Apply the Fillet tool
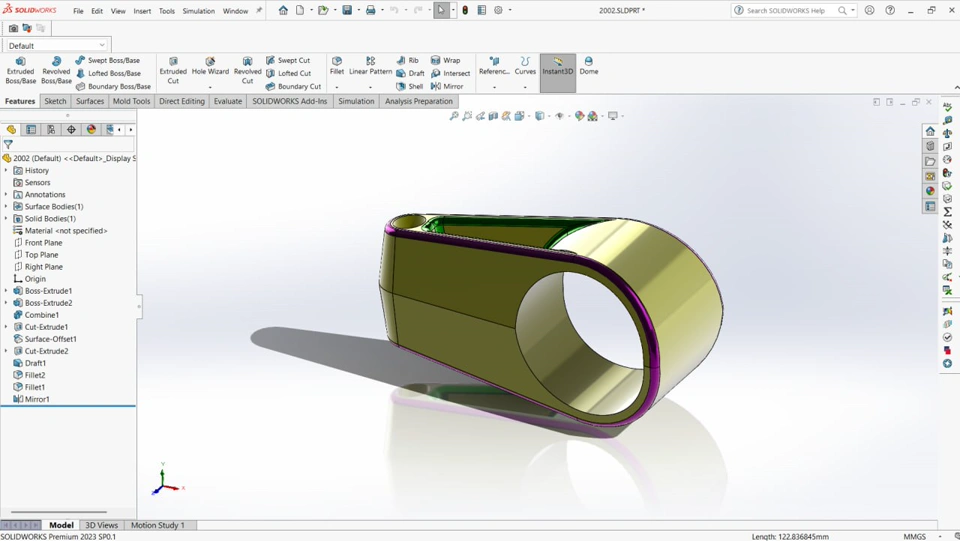 pyautogui.click(x=337, y=66)
